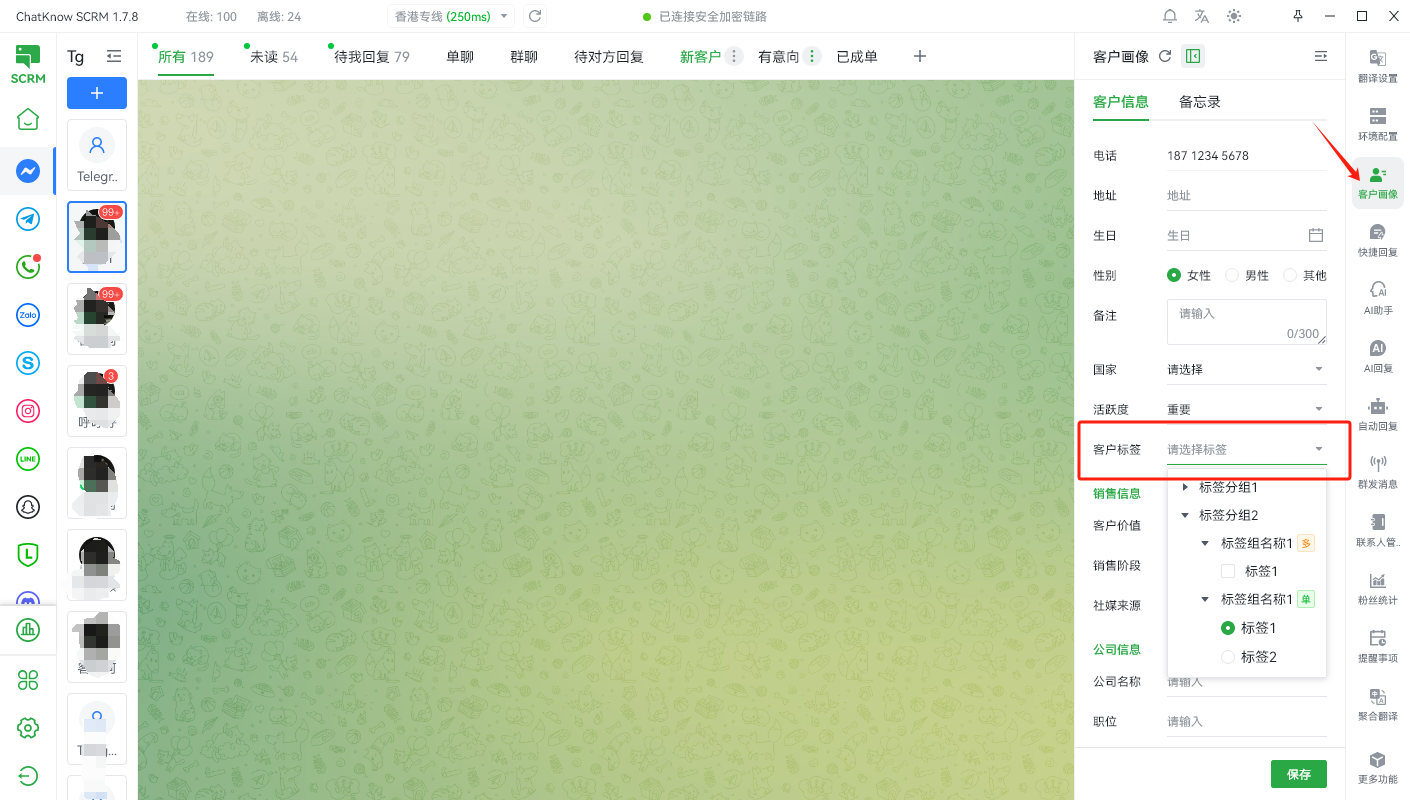1410x800 pixels.
Task: Switch to the 未读 conversations tab
Action: pos(273,57)
